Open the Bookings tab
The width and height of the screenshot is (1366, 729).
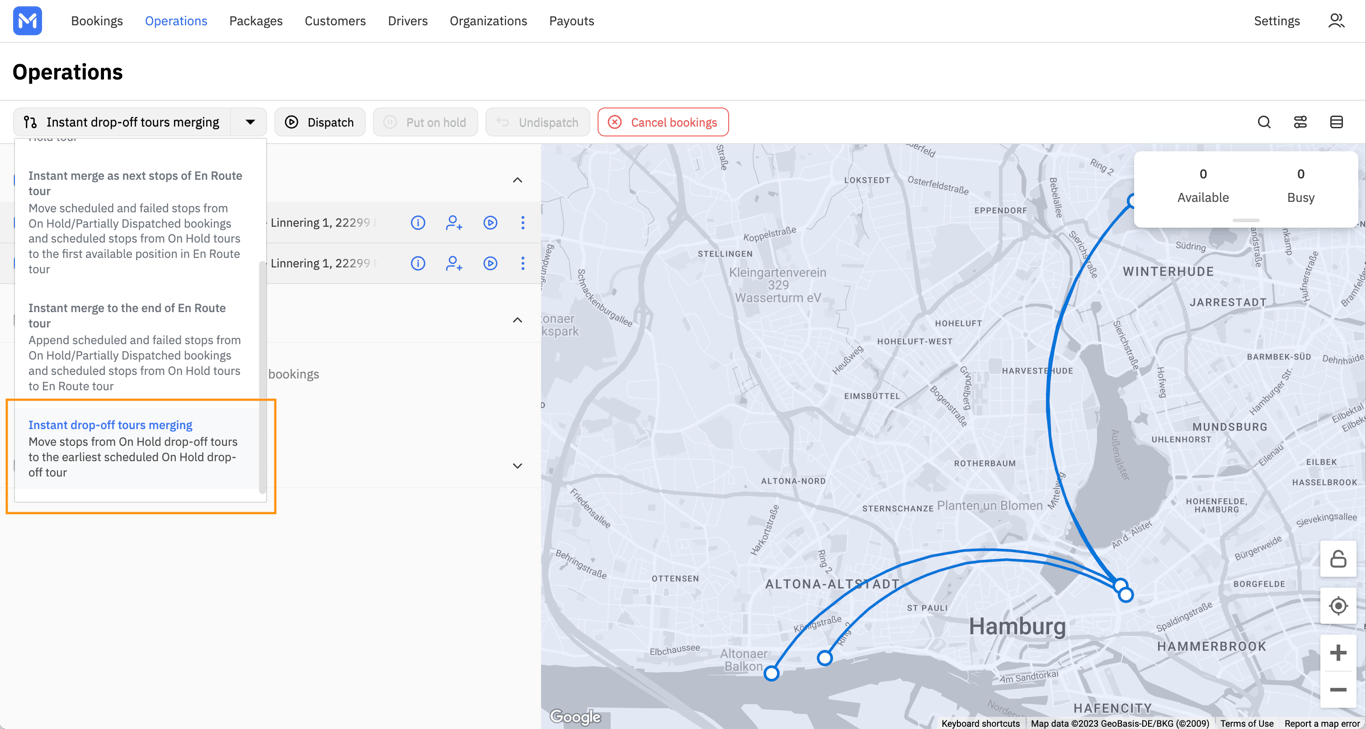[x=97, y=21]
